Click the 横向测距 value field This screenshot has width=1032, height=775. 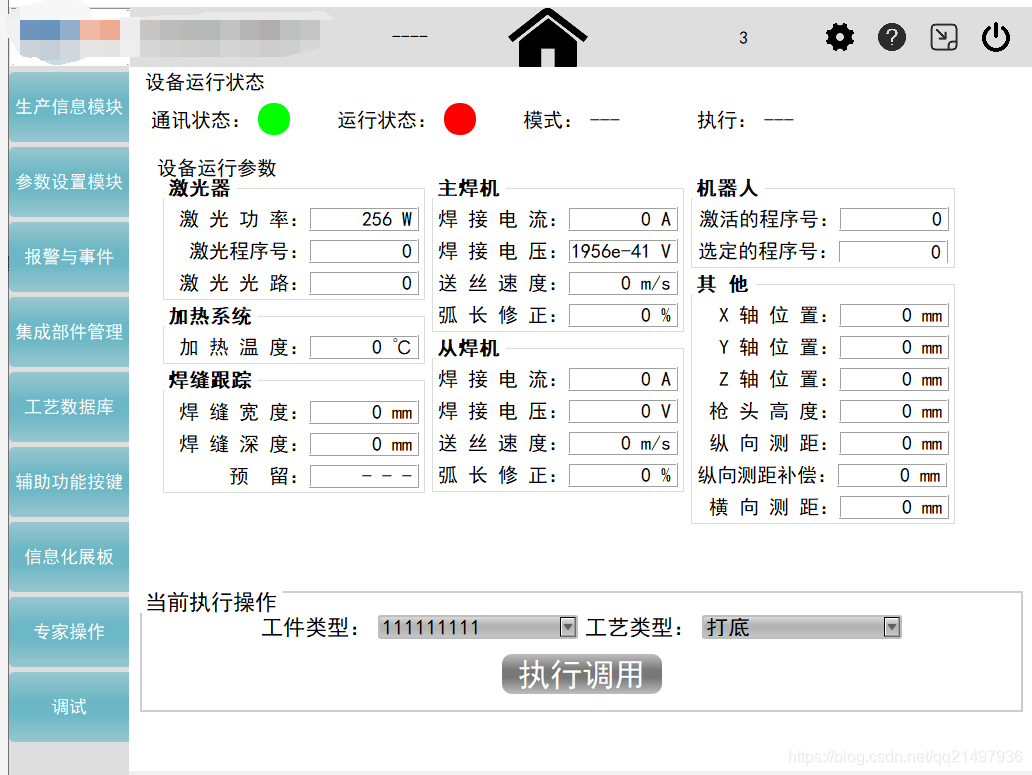coord(894,508)
